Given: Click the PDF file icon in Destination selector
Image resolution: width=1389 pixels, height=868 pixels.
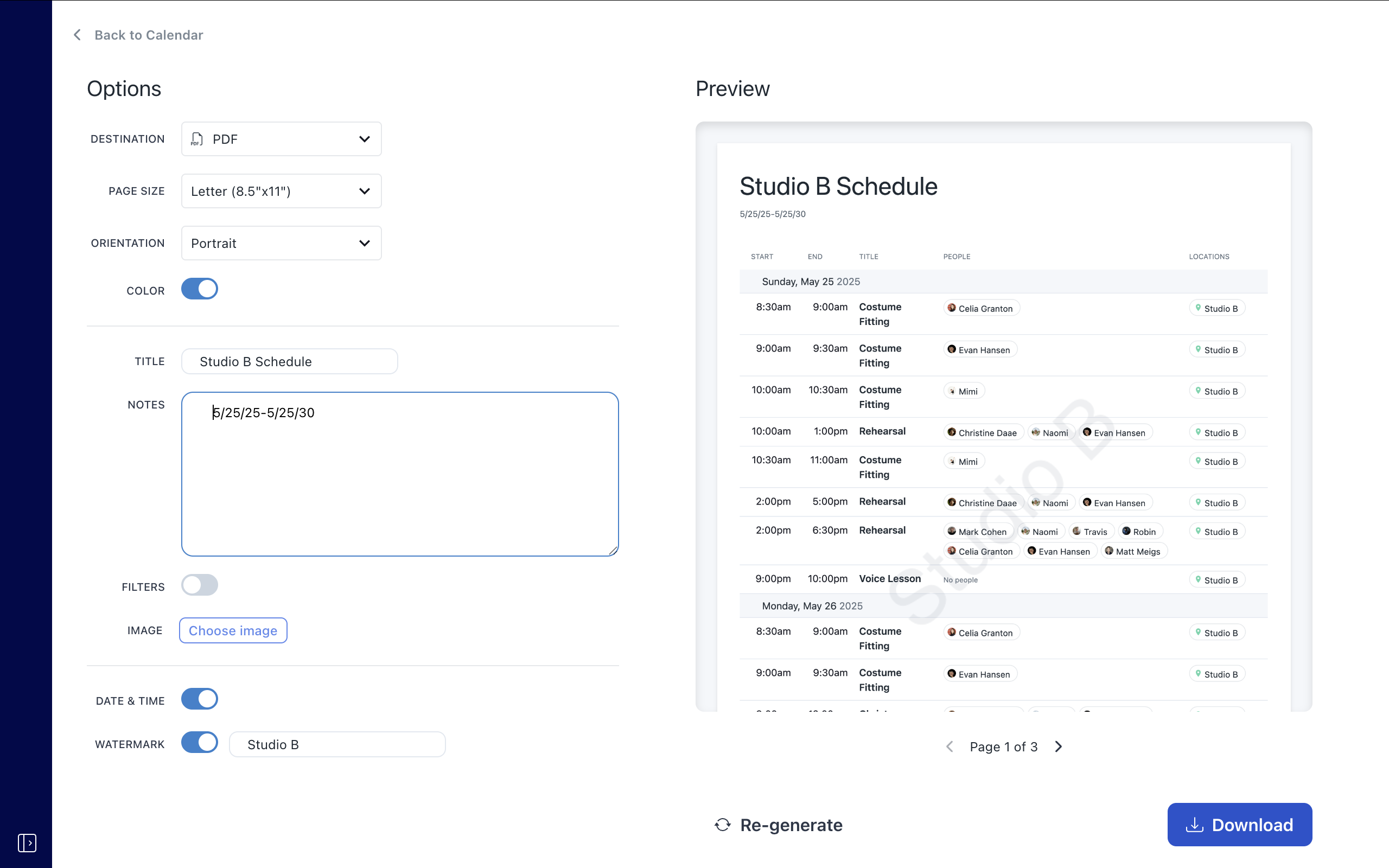Looking at the screenshot, I should click(x=196, y=139).
